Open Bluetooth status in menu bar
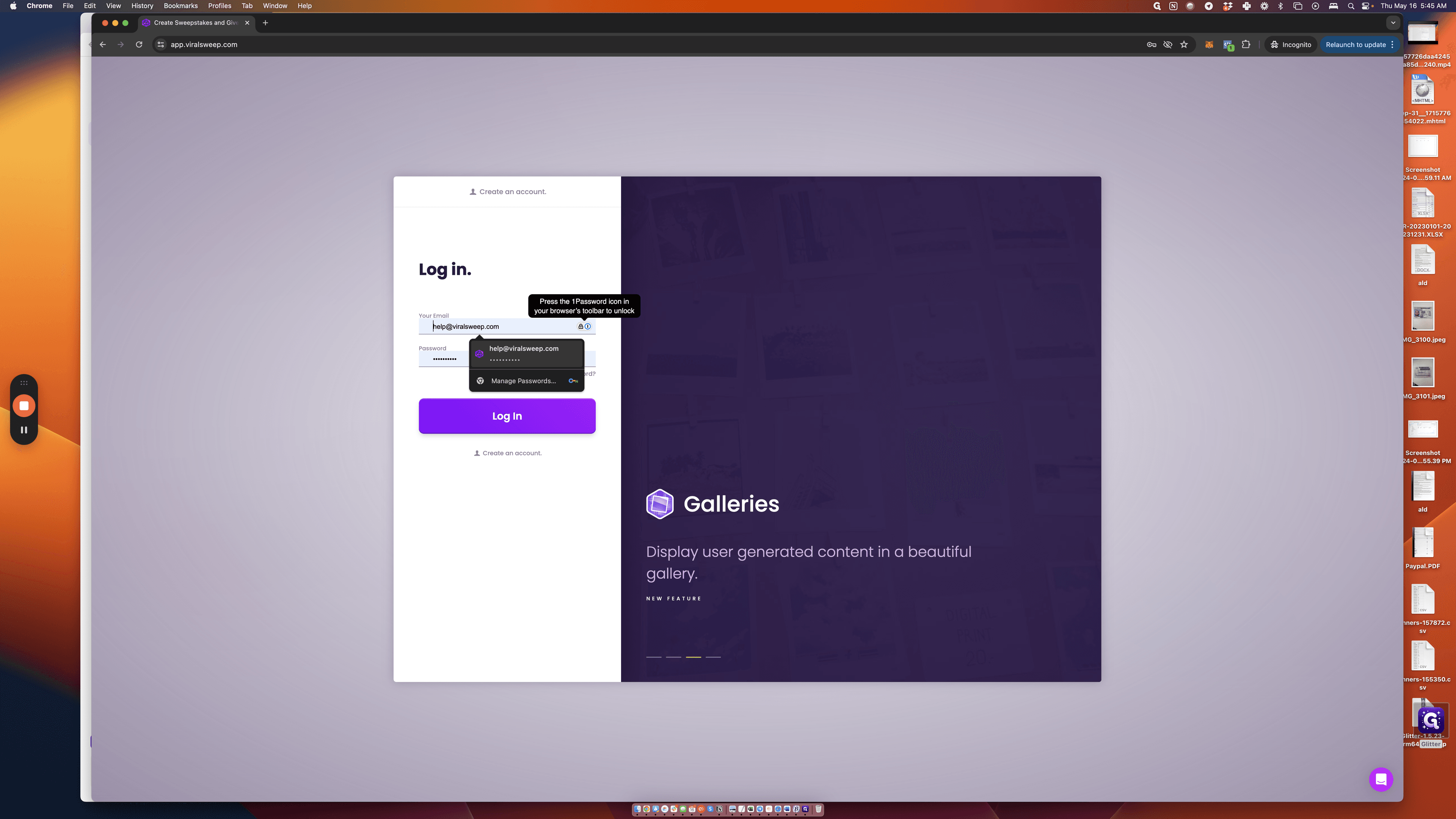The image size is (1456, 819). (1280, 6)
